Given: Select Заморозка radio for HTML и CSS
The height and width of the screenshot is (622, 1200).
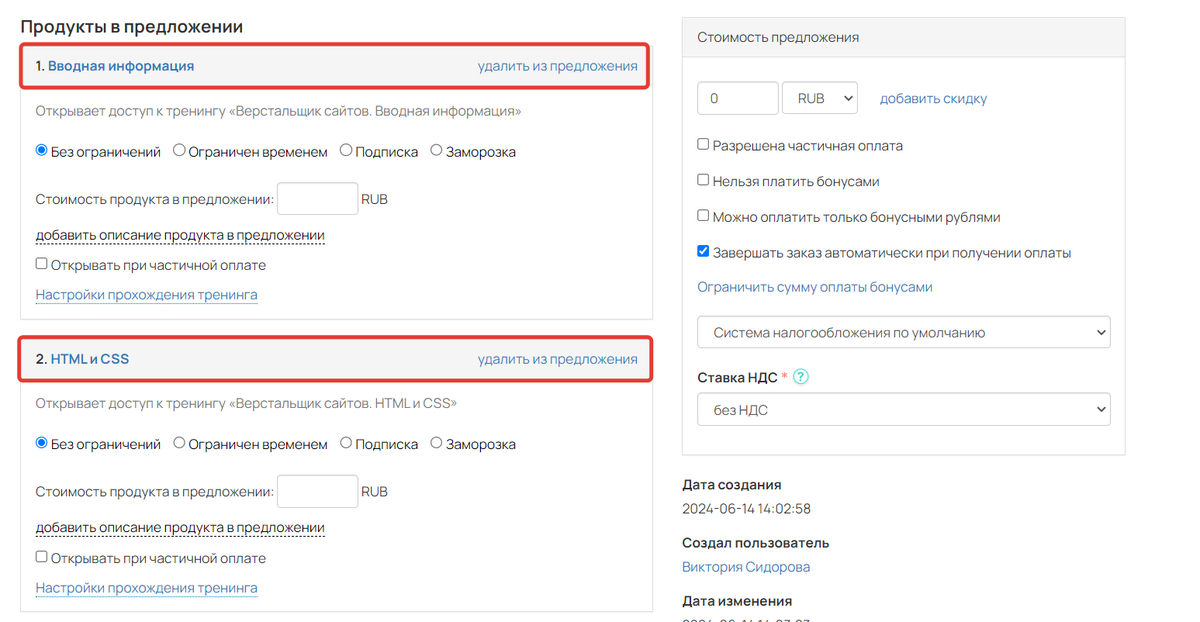Looking at the screenshot, I should pos(436,443).
